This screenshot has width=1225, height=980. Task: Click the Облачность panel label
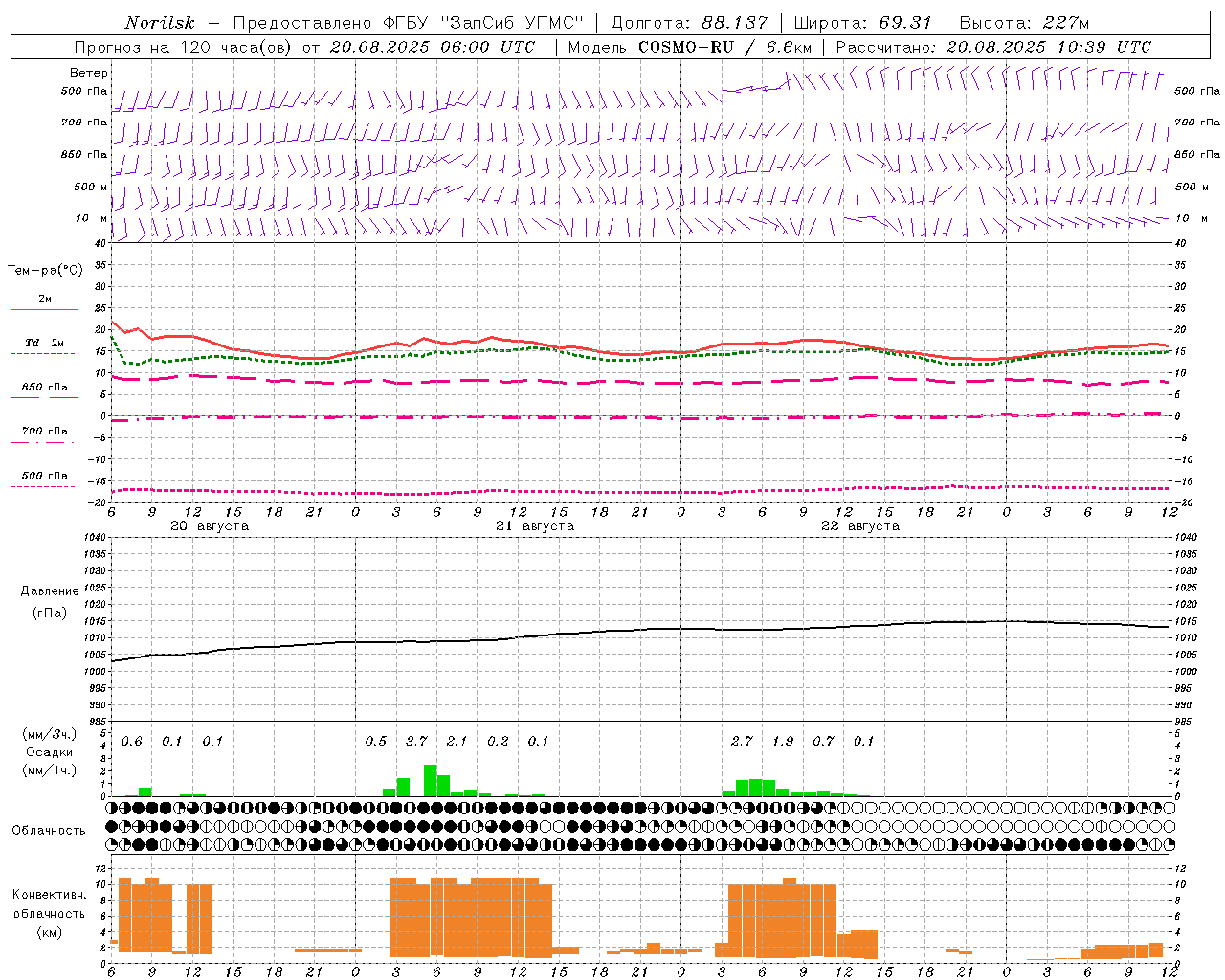pyautogui.click(x=49, y=831)
